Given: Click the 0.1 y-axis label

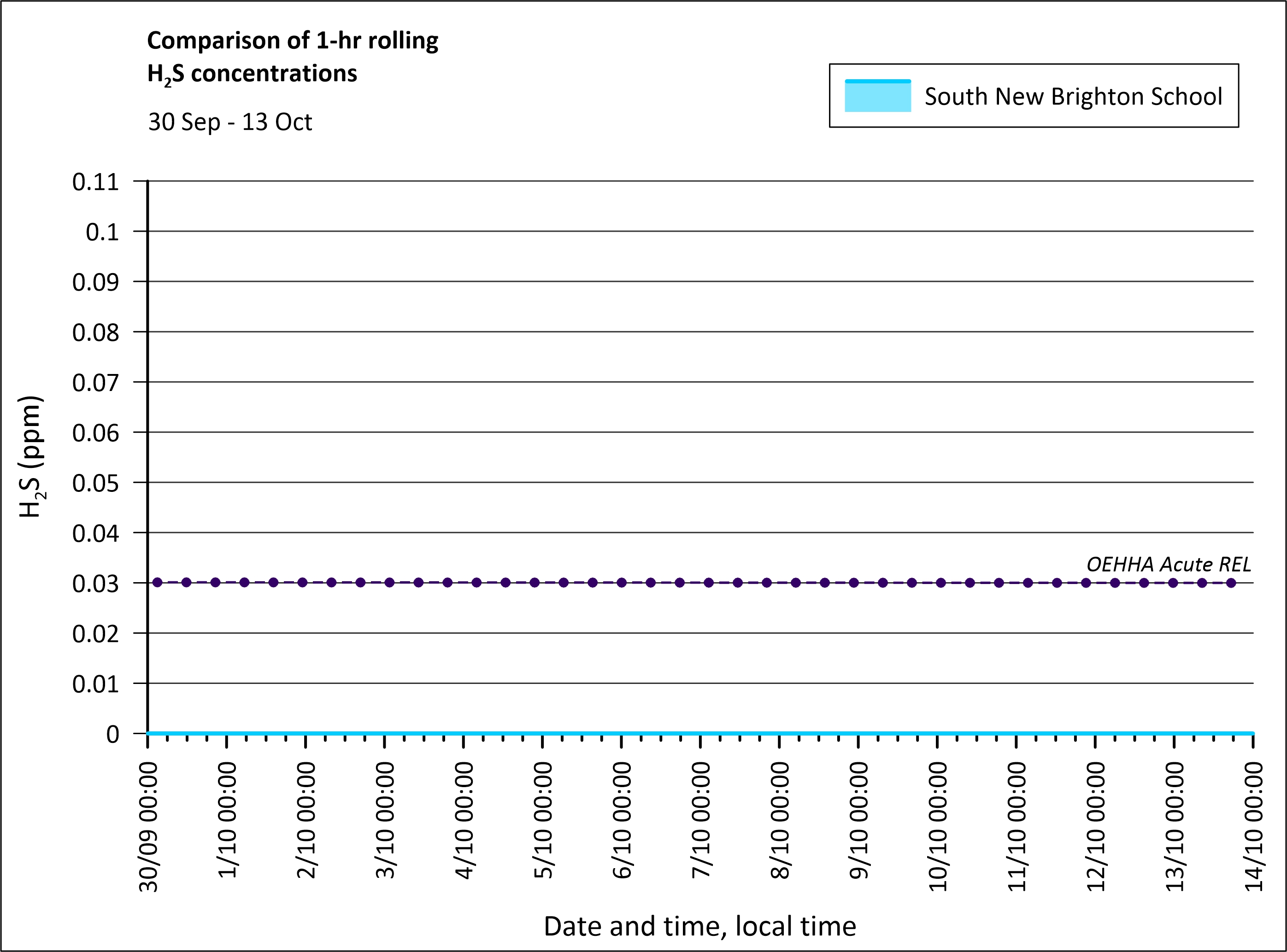Looking at the screenshot, I should point(102,232).
